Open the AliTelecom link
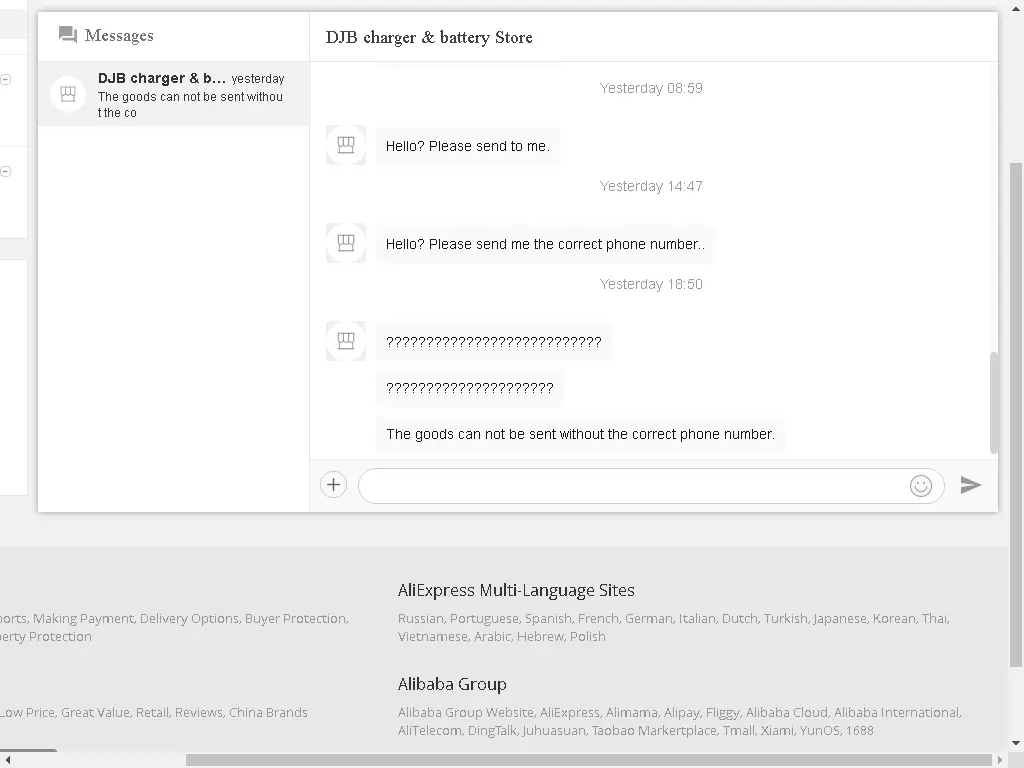 (431, 731)
